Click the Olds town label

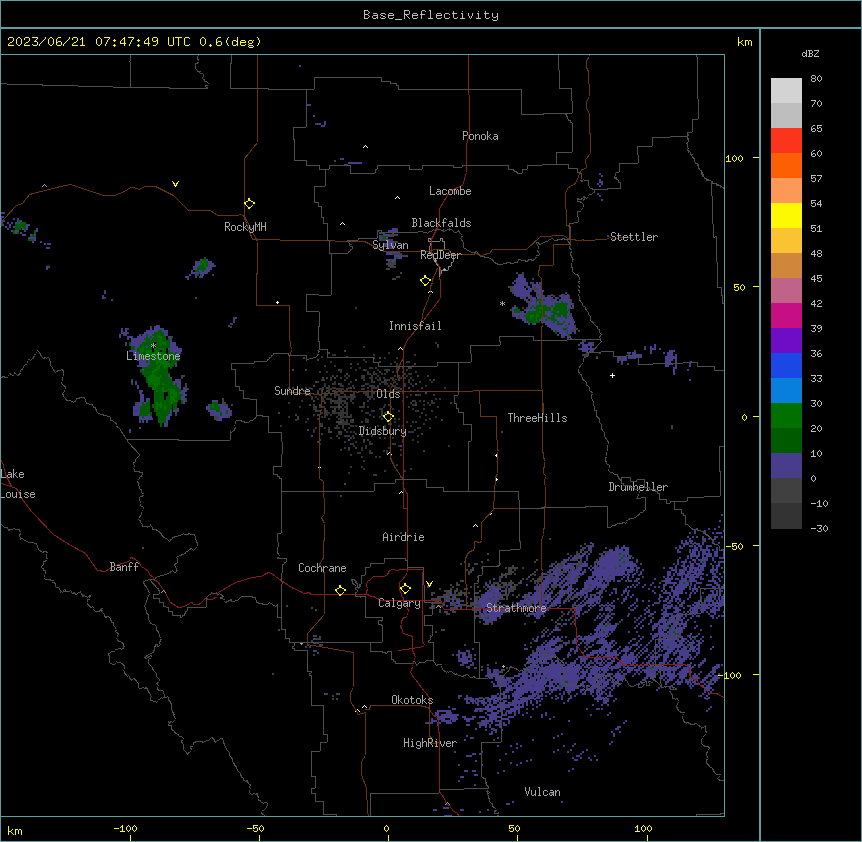point(388,394)
